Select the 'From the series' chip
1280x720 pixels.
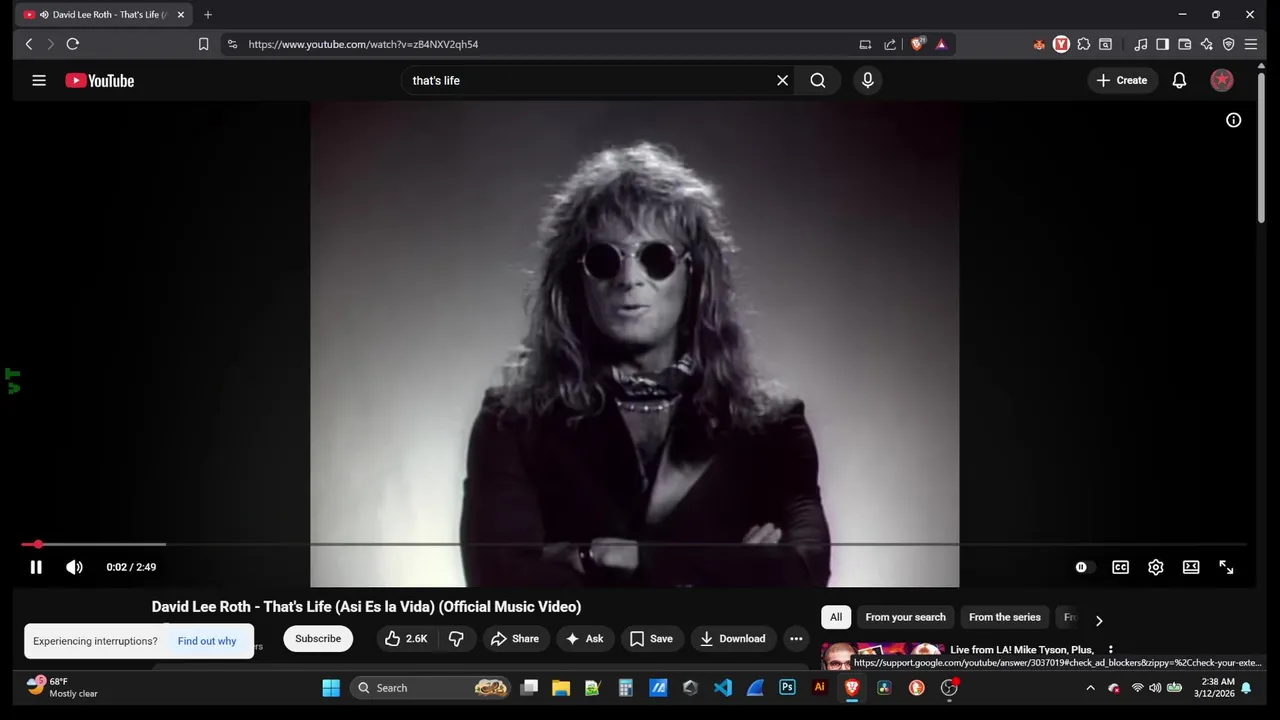1005,617
